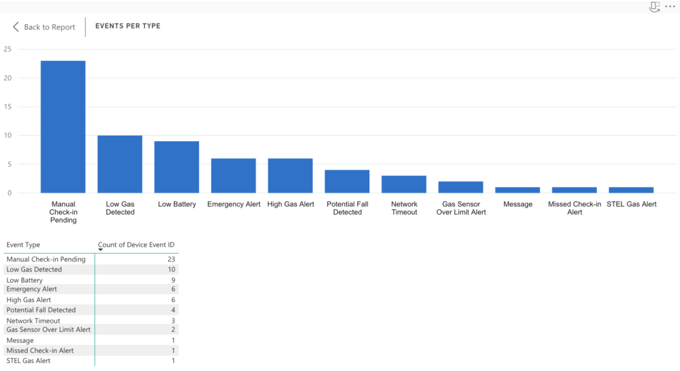Select the Gas Sensor Over Limit Alert bar
Image resolution: width=680 pixels, height=371 pixels.
click(x=461, y=187)
